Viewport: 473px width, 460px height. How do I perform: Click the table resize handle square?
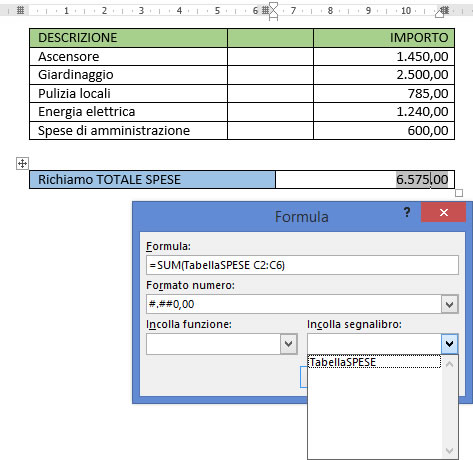(x=459, y=193)
